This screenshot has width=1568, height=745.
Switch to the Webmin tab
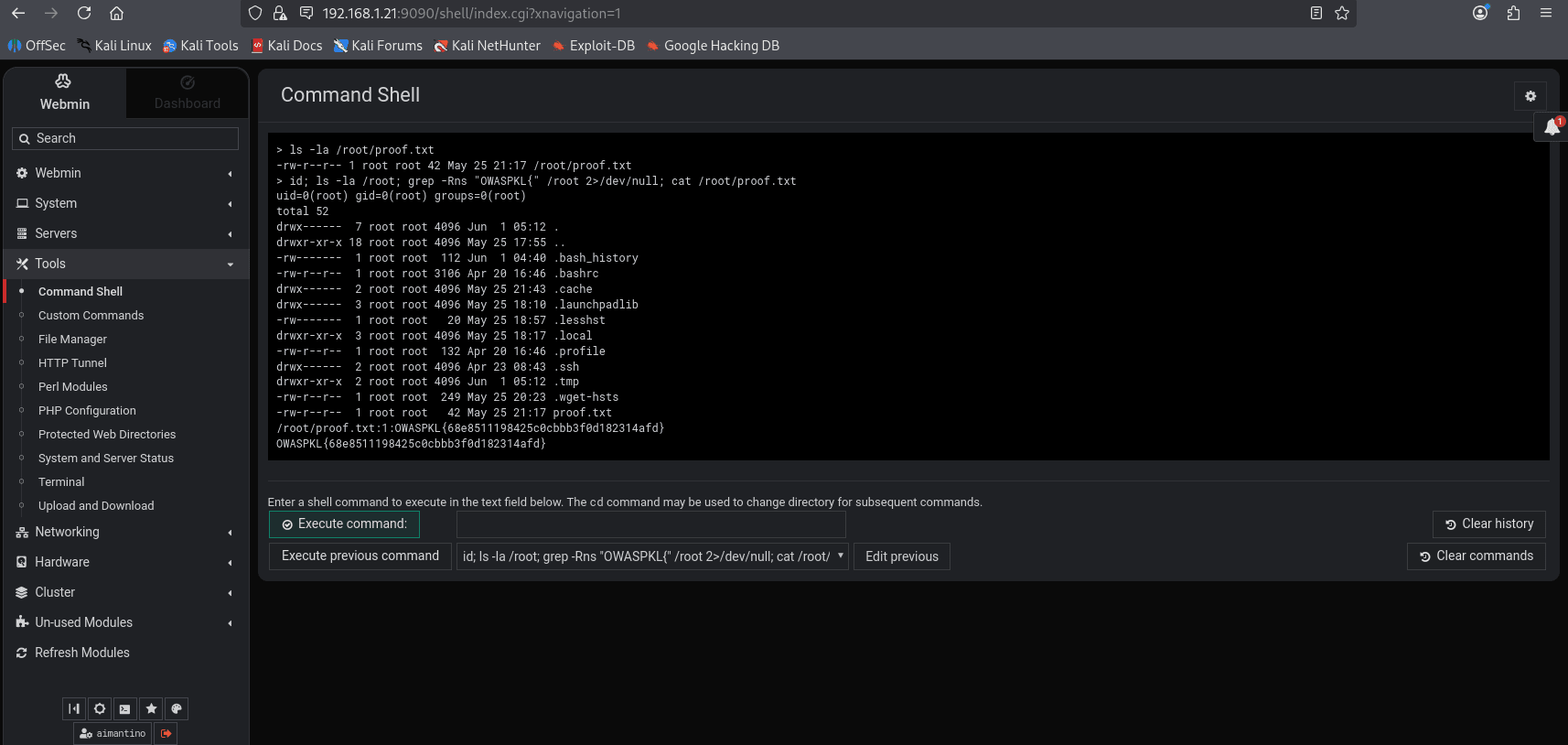(65, 92)
